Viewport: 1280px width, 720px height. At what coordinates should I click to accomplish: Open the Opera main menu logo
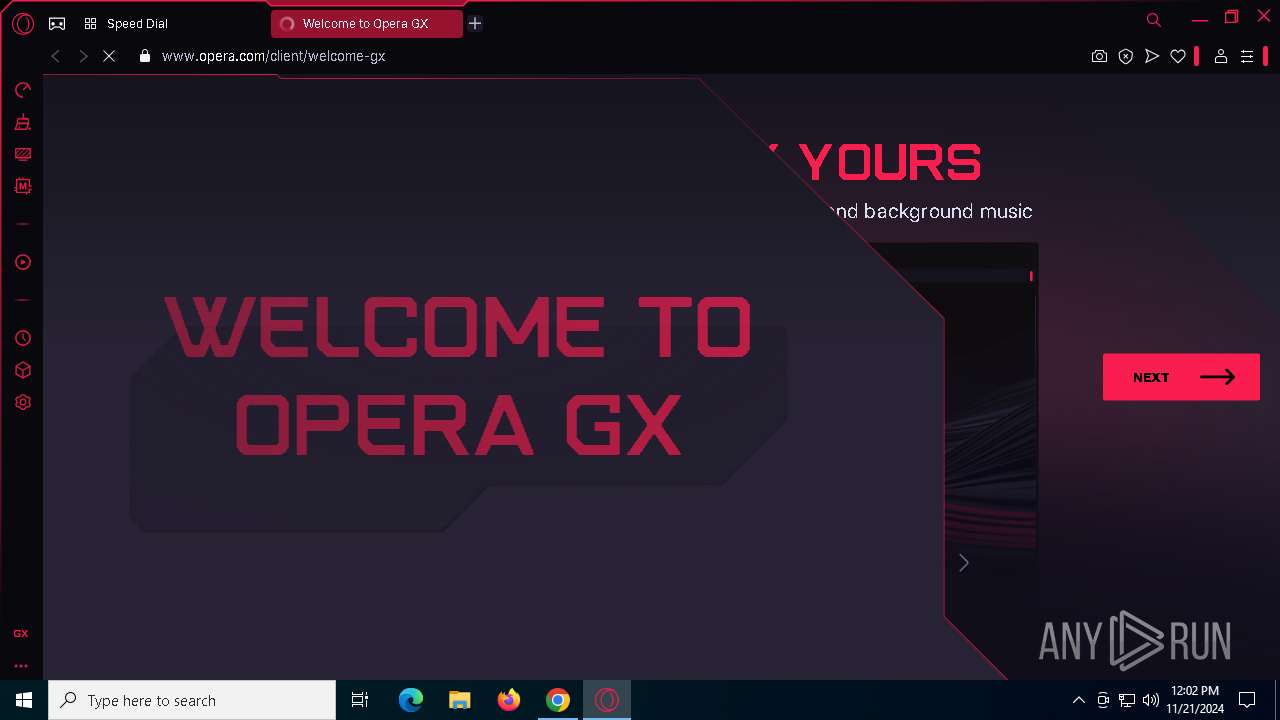click(23, 24)
